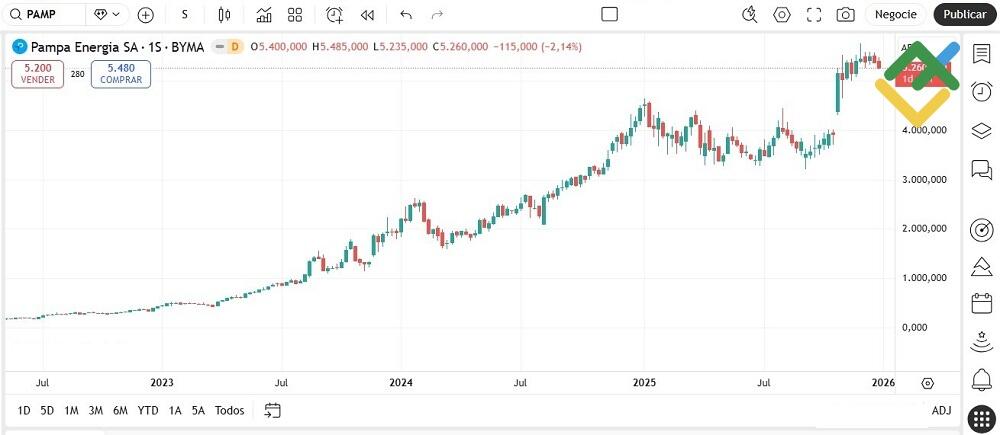Screen dimensions: 1000x435
Task: Switch the chart to fullscreen mode
Action: pyautogui.click(x=814, y=14)
